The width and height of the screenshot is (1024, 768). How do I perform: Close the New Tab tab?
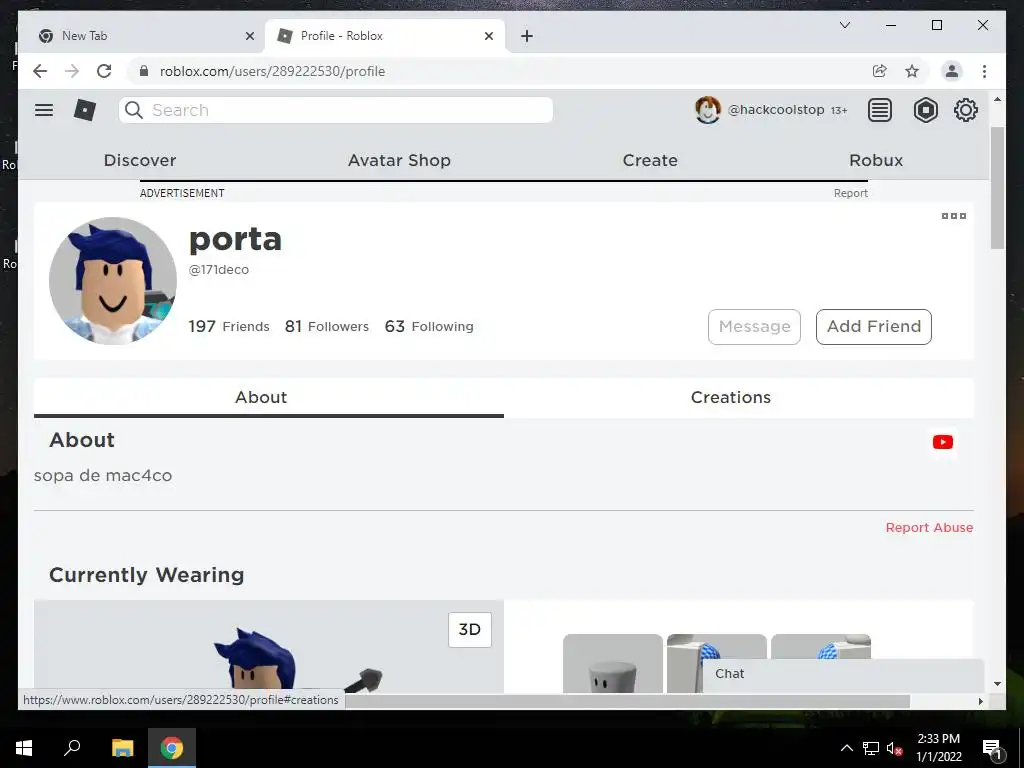point(249,36)
